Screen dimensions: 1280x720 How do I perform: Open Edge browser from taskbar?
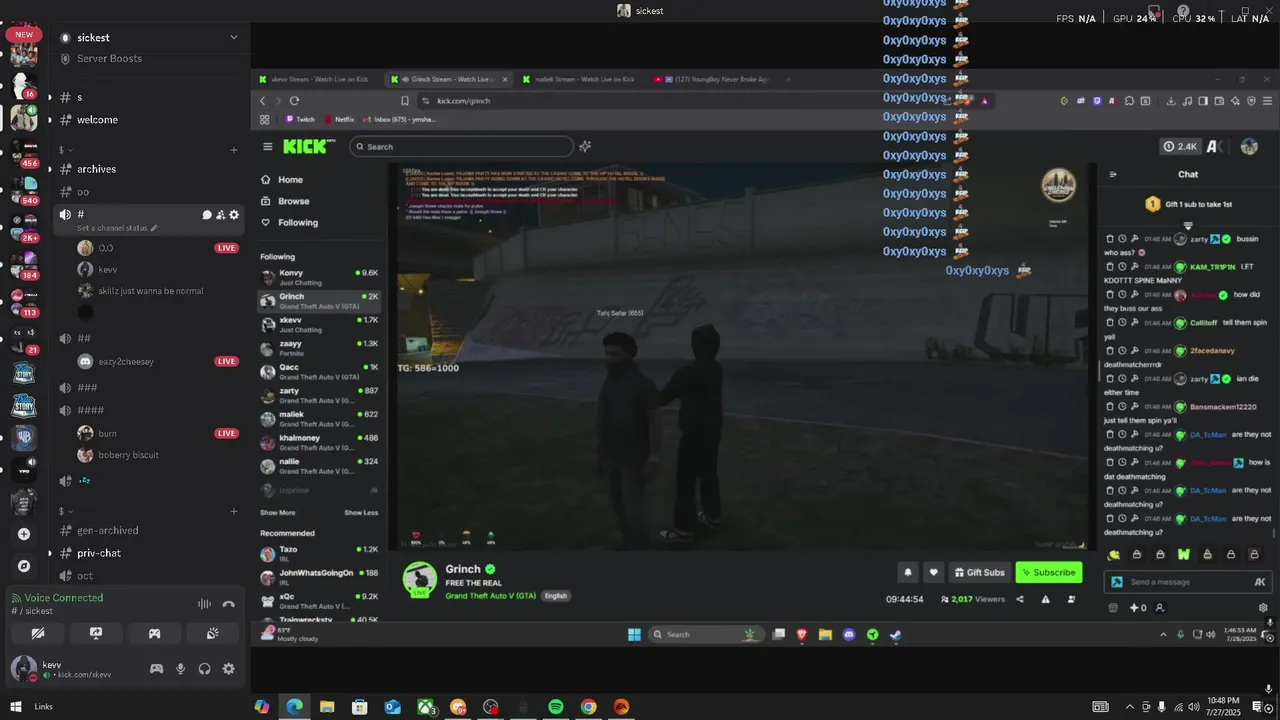pos(294,706)
